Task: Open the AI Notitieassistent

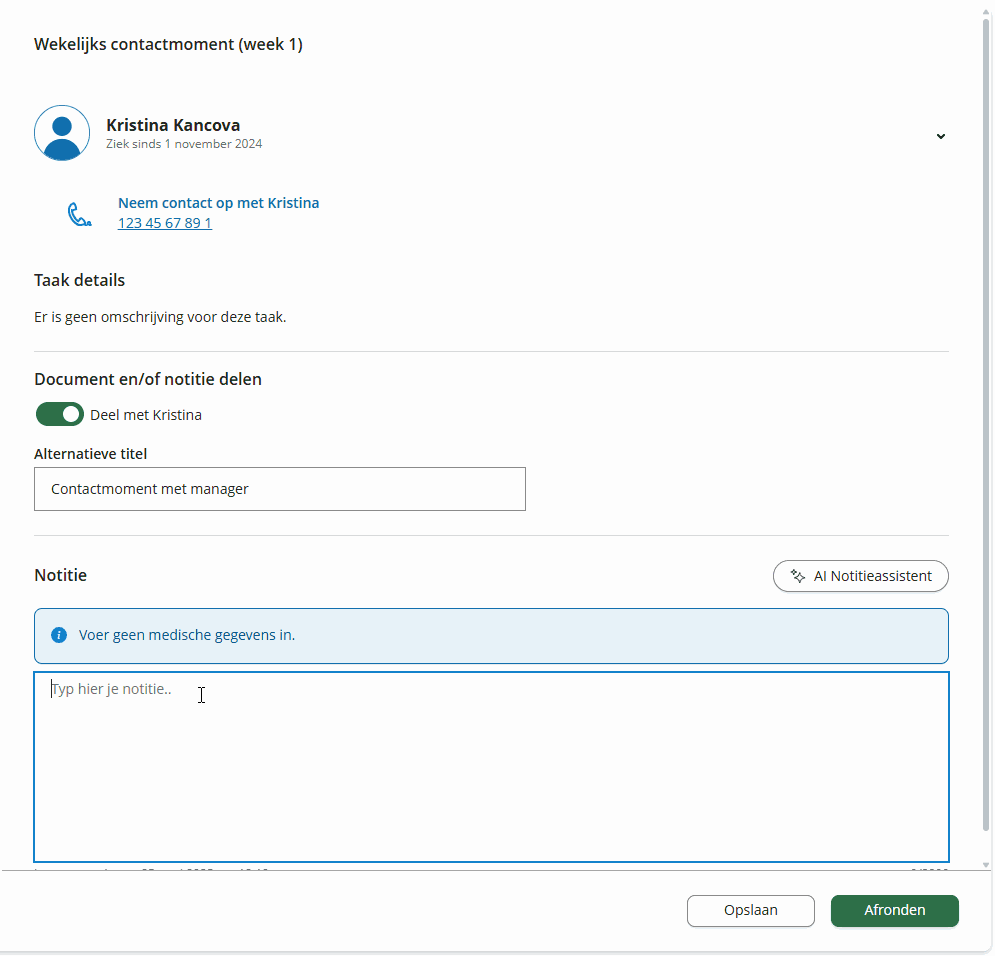Action: pyautogui.click(x=860, y=576)
